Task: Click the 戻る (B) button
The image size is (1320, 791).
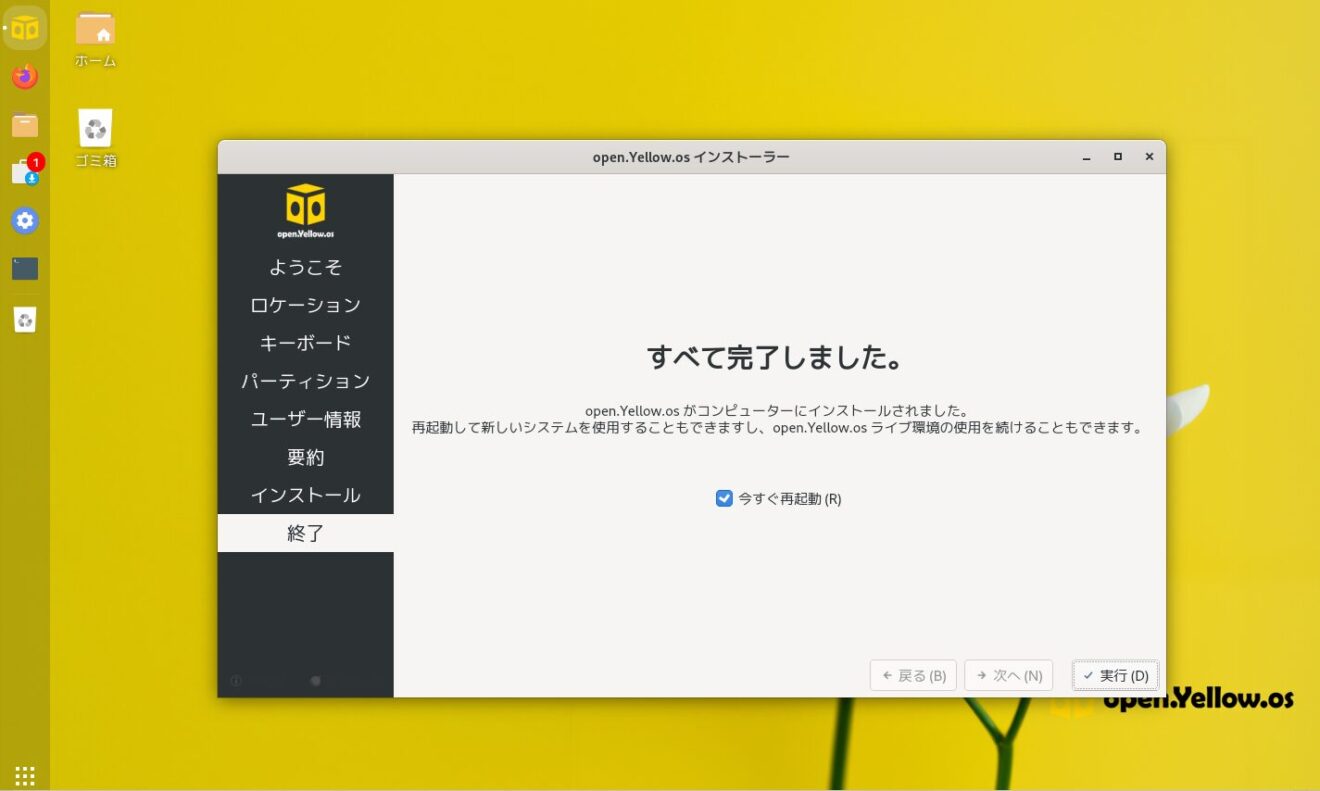Action: (913, 675)
